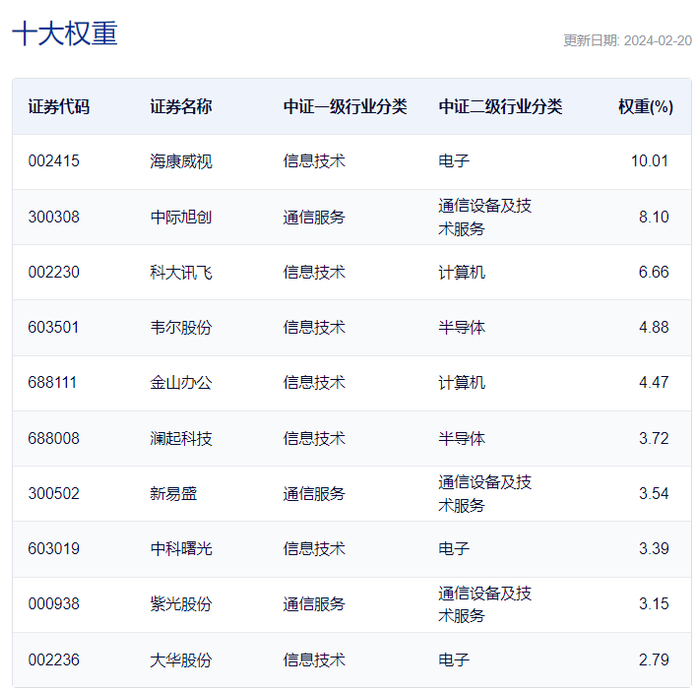This screenshot has height=690, width=700.
Task: Click the 权重(%) column header
Action: click(646, 107)
